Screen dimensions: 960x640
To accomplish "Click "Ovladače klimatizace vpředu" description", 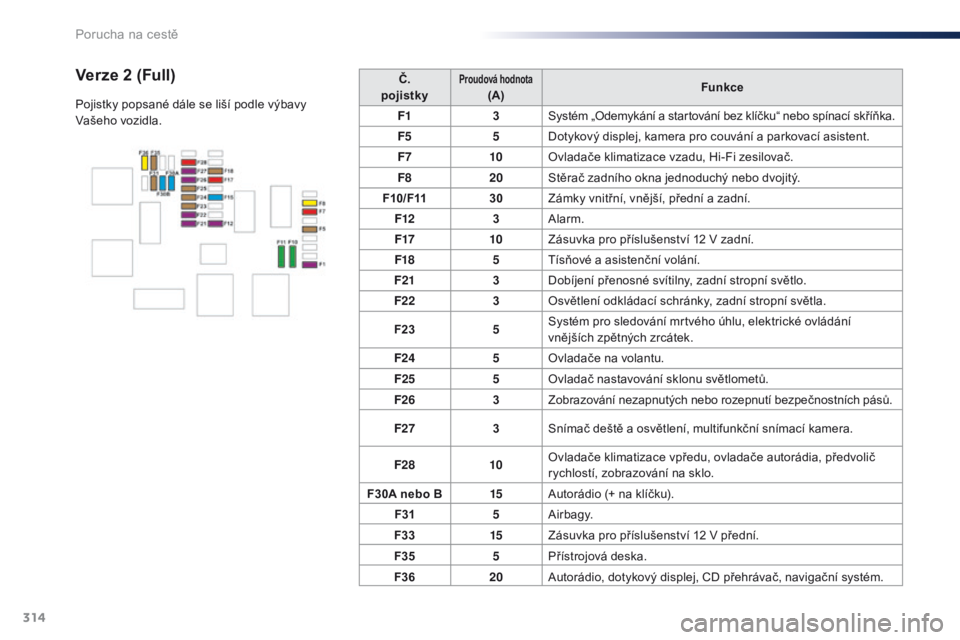I will point(711,465).
